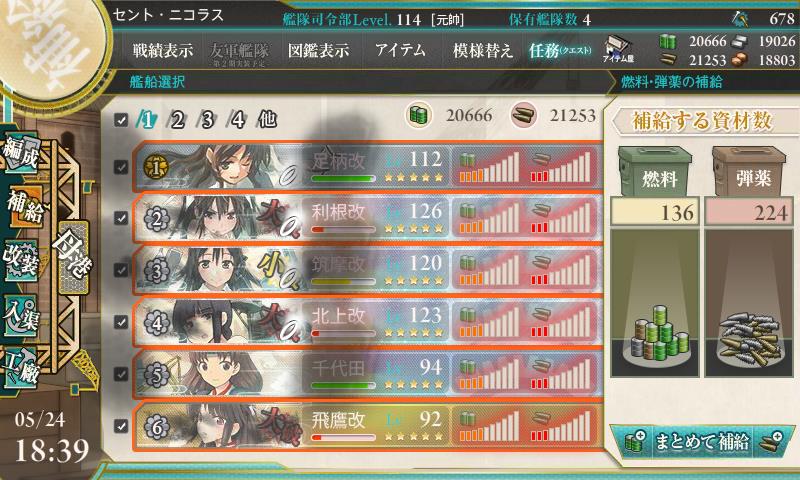Go to the 入渠 docking icon

[21, 315]
